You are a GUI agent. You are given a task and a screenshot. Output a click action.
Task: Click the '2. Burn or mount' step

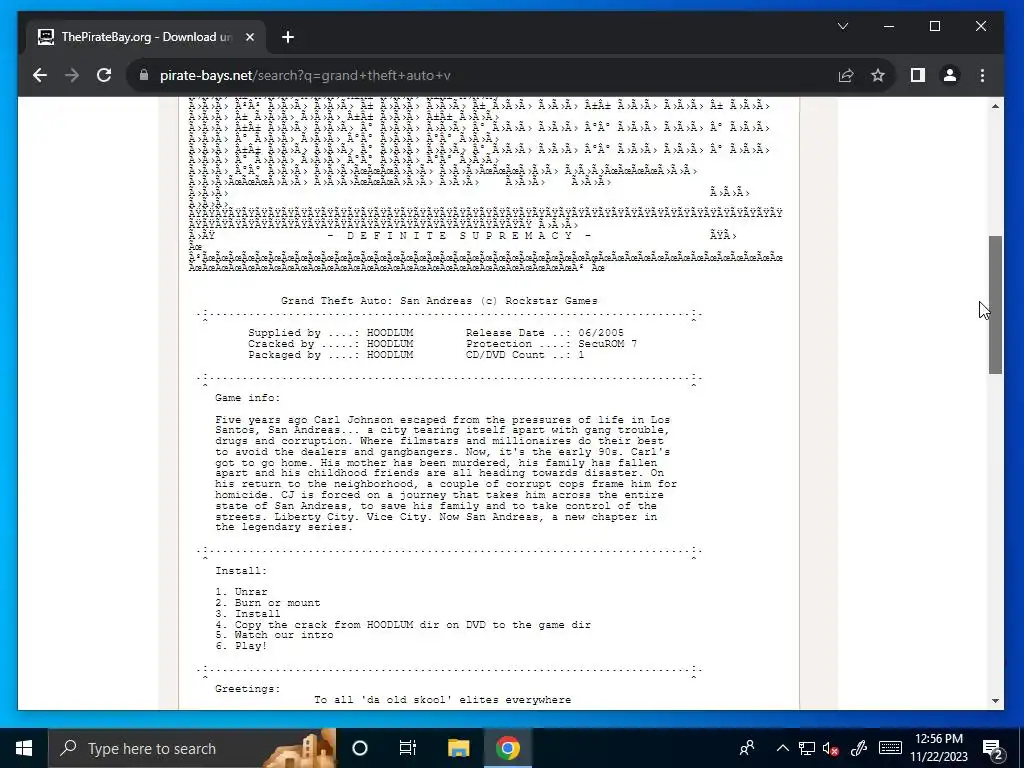pyautogui.click(x=268, y=603)
